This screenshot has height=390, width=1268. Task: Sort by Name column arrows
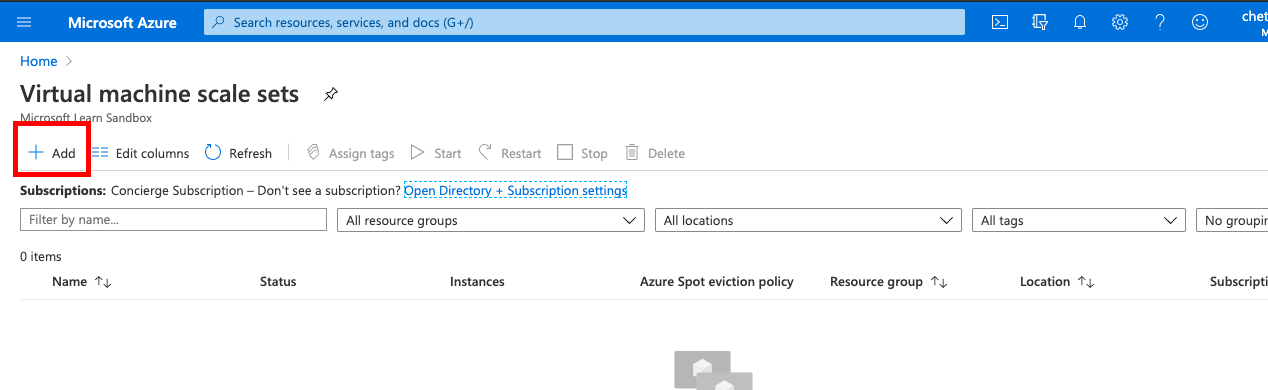[103, 282]
